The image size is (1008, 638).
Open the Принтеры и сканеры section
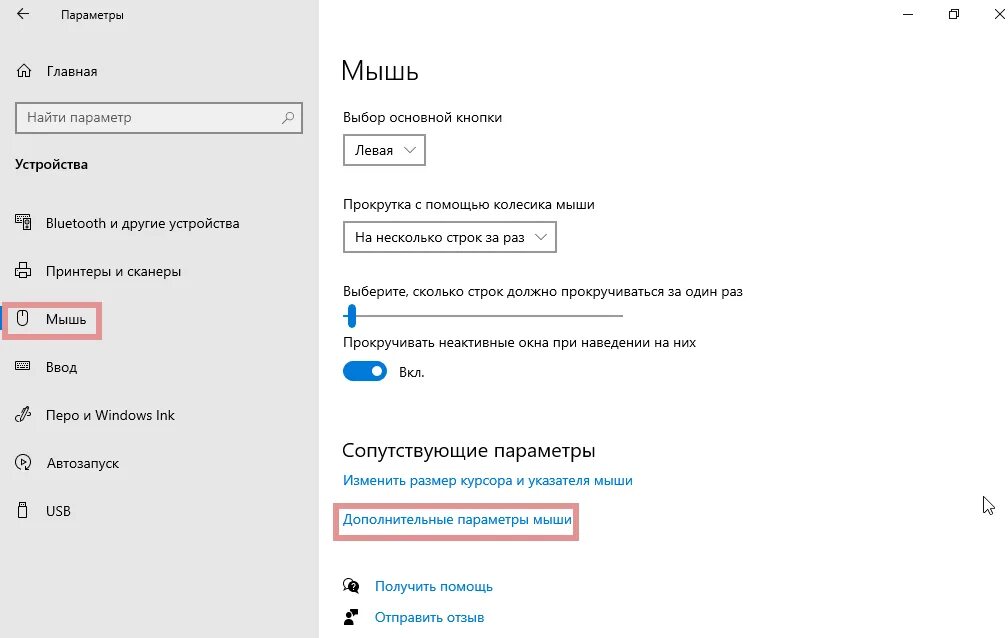click(113, 271)
